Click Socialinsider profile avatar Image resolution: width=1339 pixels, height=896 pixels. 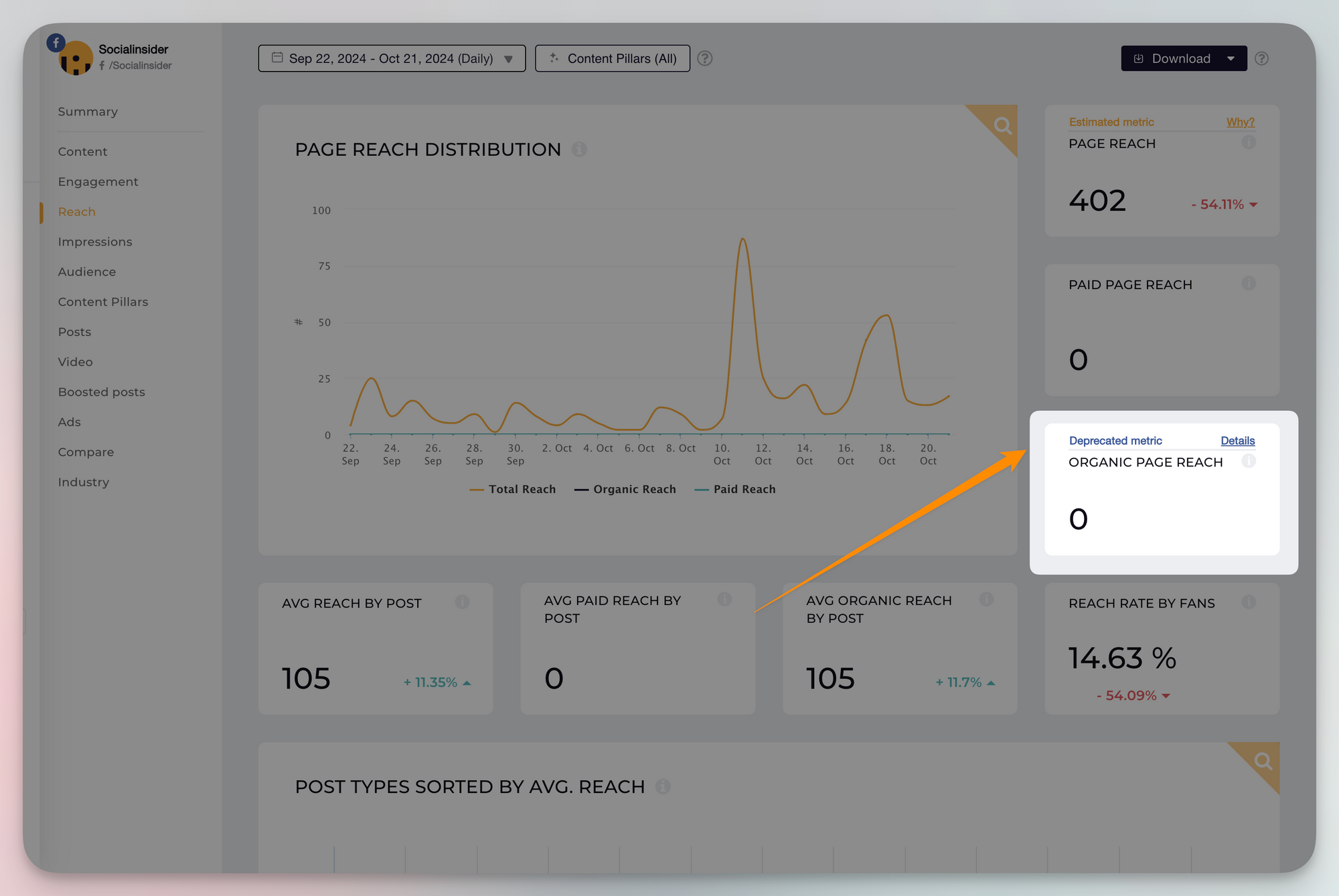[x=75, y=58]
